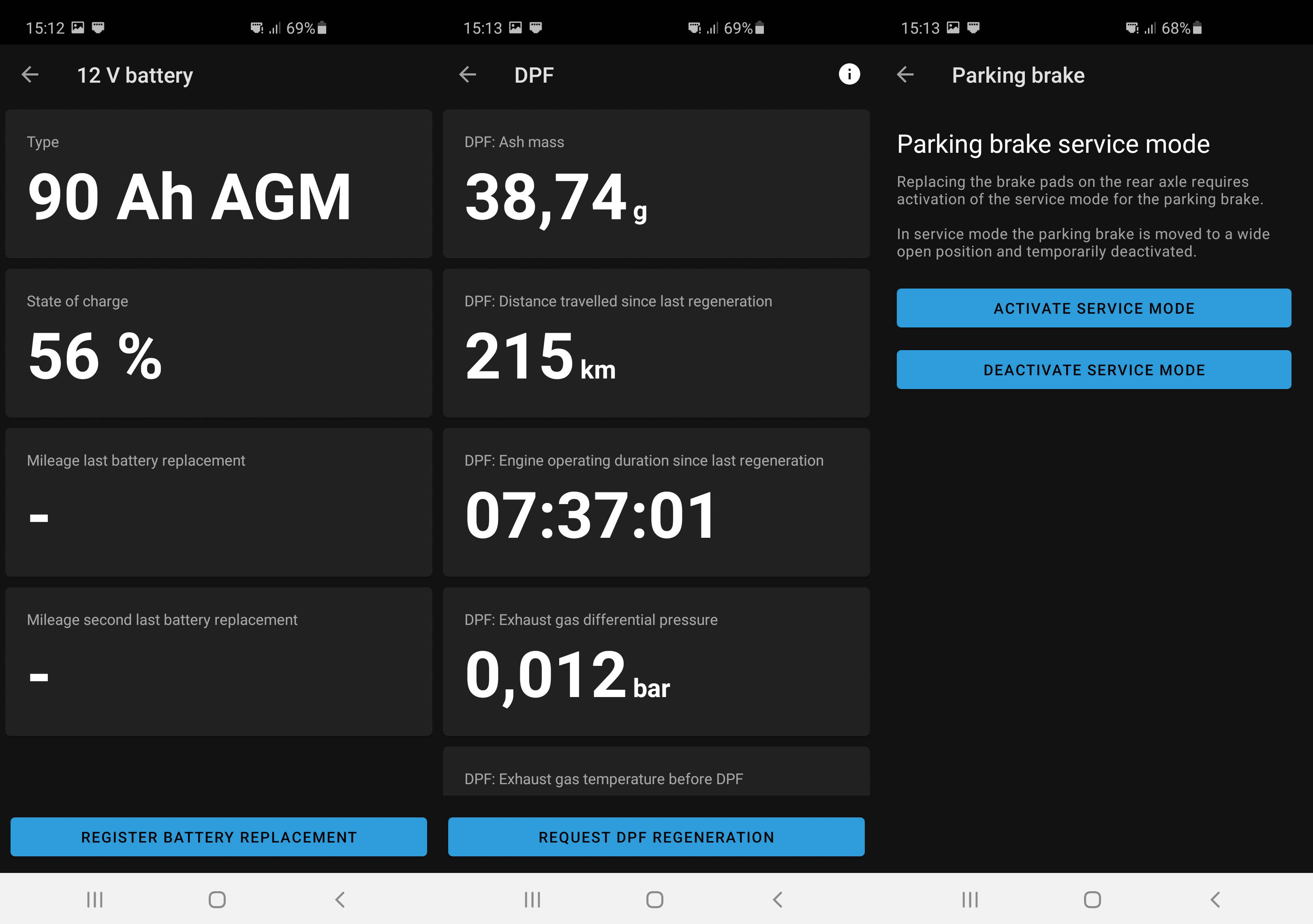This screenshot has height=924, width=1313.
Task: Tap back arrow on DPF screen
Action: [x=467, y=74]
